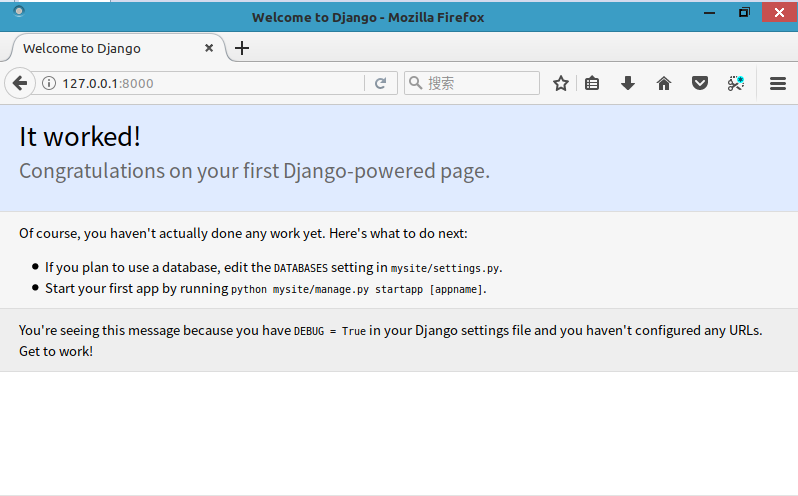Select the Welcome to Django tab
The height and width of the screenshot is (496, 798).
coord(118,48)
